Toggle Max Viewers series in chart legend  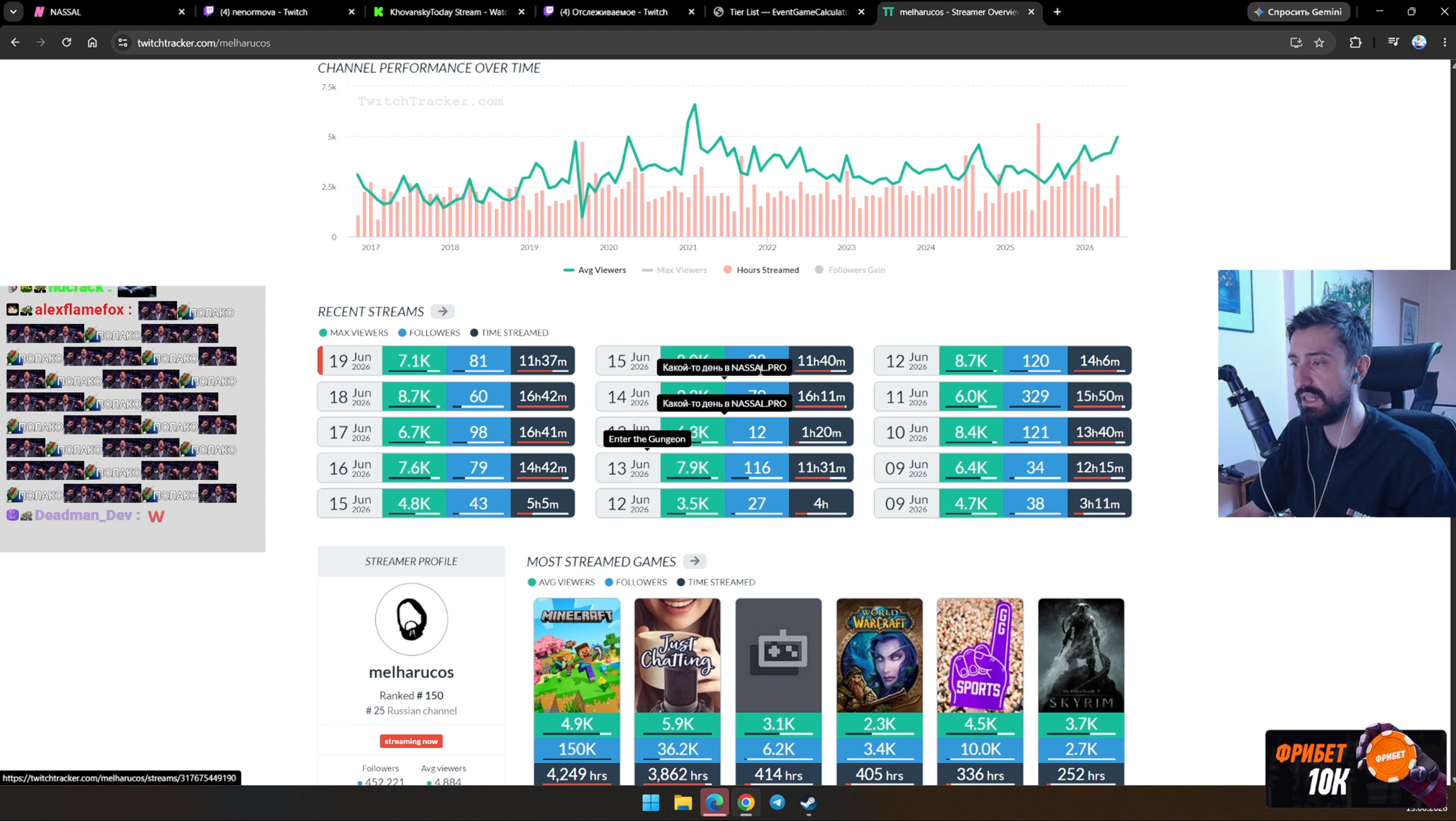pos(674,270)
